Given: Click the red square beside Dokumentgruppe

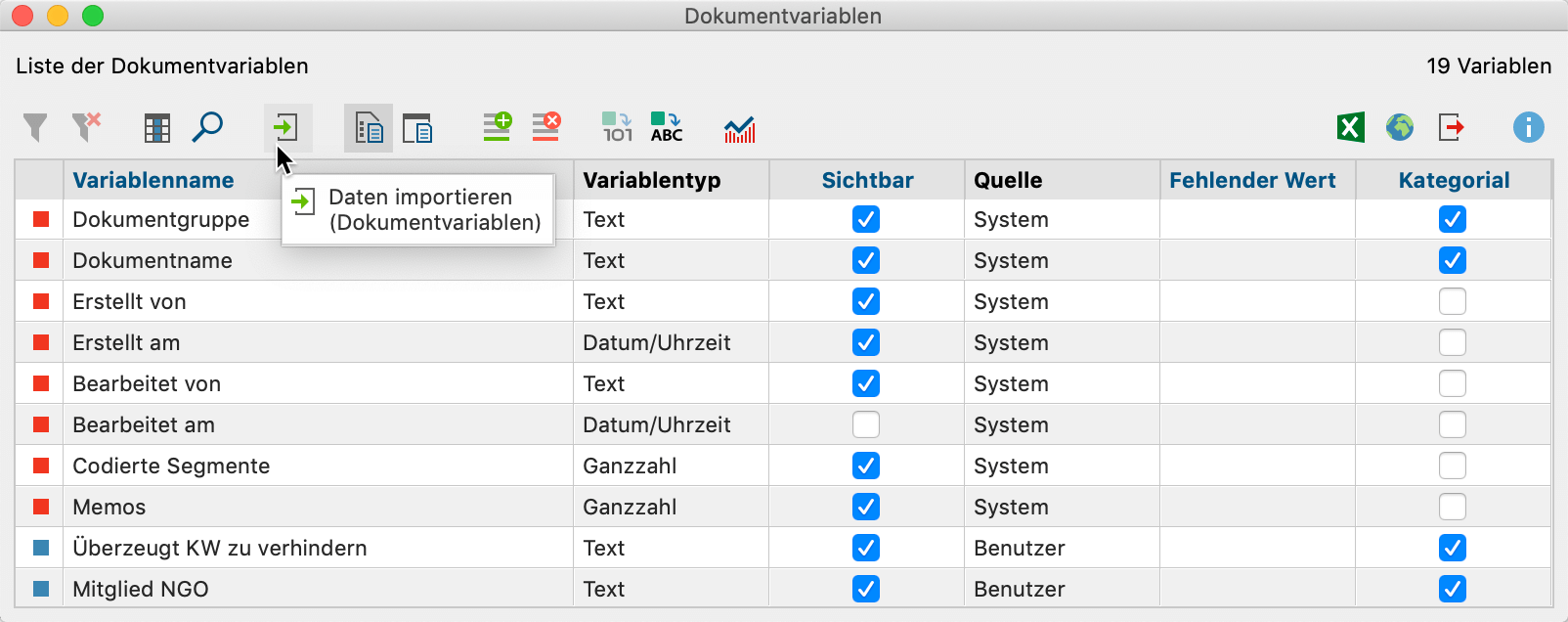Looking at the screenshot, I should (41, 219).
